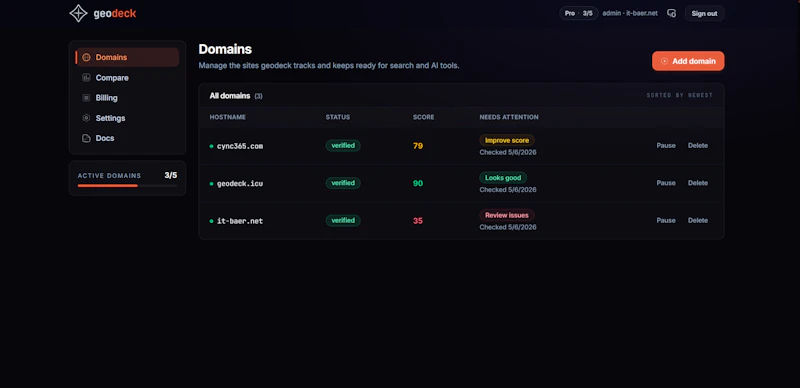The image size is (800, 388).
Task: Click the chart icon beside Compare
Action: pyautogui.click(x=86, y=78)
